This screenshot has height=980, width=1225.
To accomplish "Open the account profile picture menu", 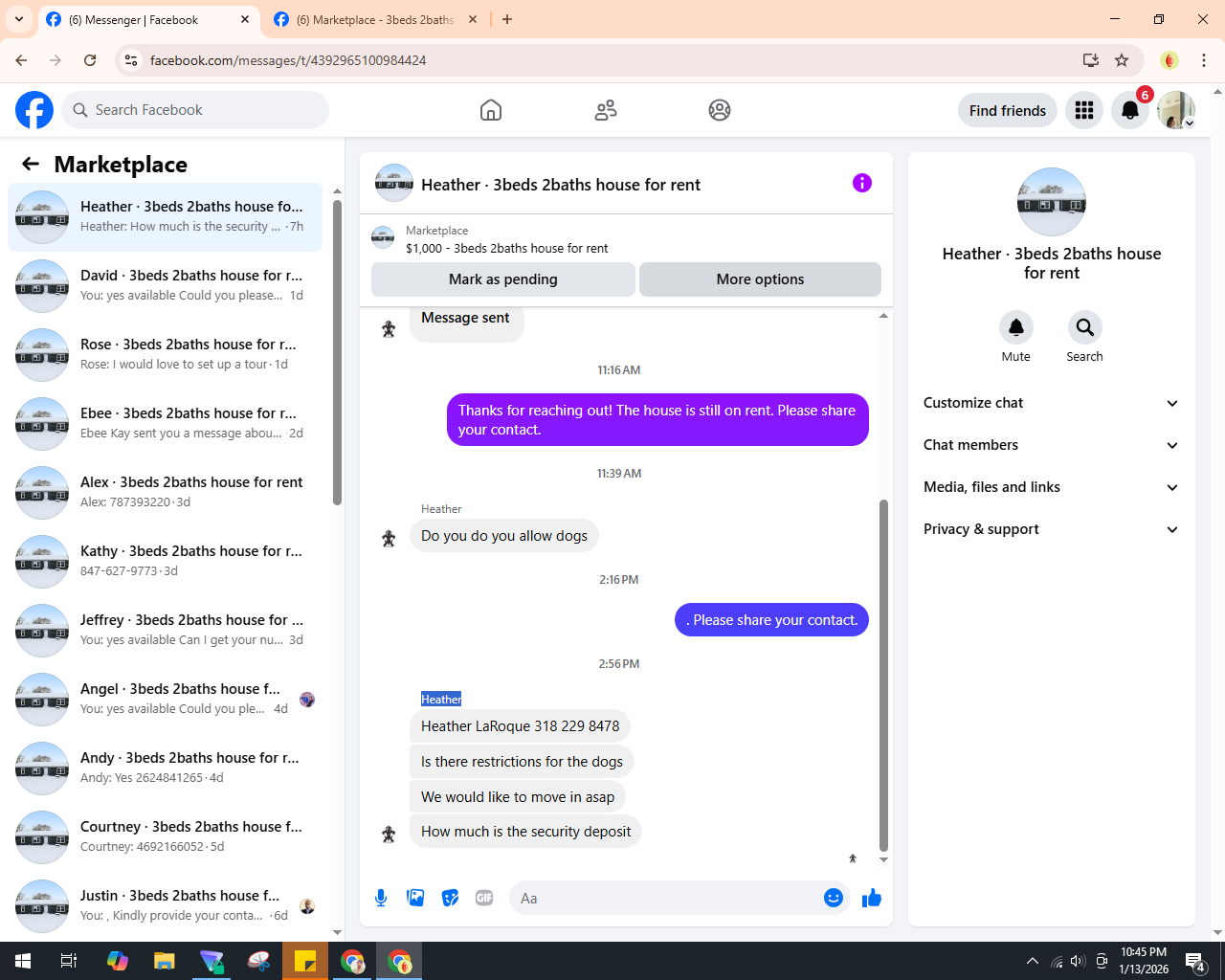I will point(1176,110).
